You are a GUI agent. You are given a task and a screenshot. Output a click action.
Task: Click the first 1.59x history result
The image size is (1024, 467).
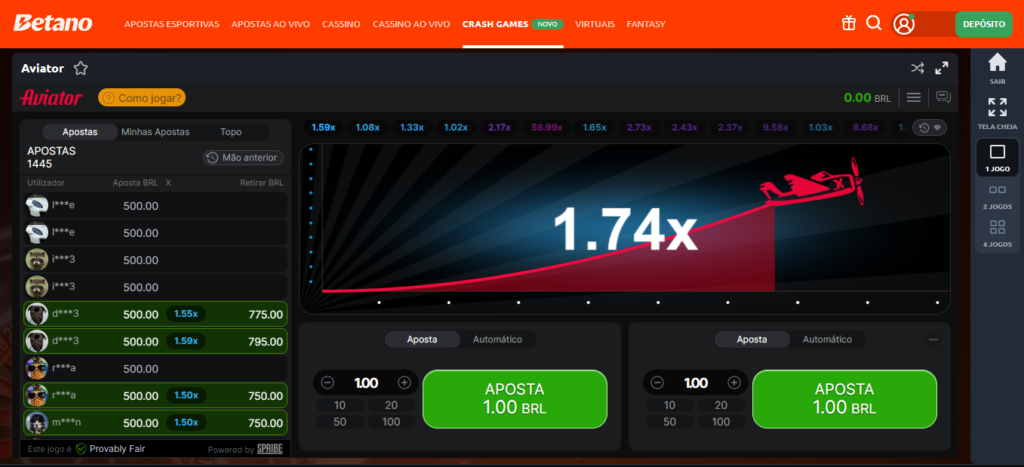tap(323, 127)
